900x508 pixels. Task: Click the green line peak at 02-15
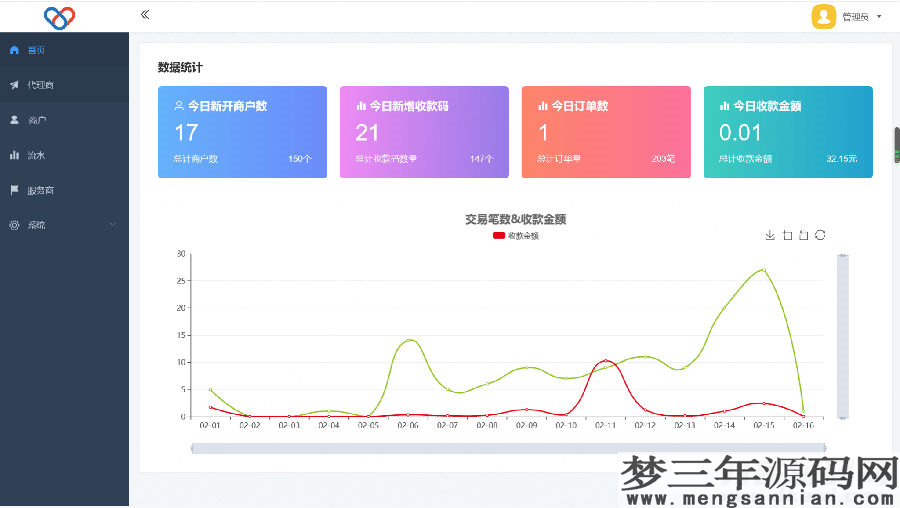point(763,270)
